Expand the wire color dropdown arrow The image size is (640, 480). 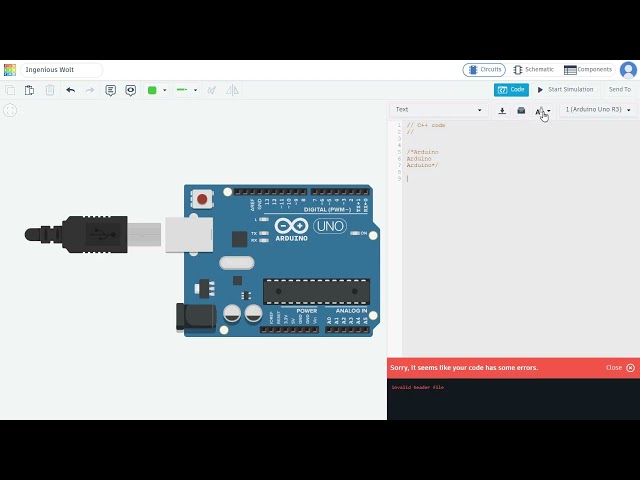[165, 90]
